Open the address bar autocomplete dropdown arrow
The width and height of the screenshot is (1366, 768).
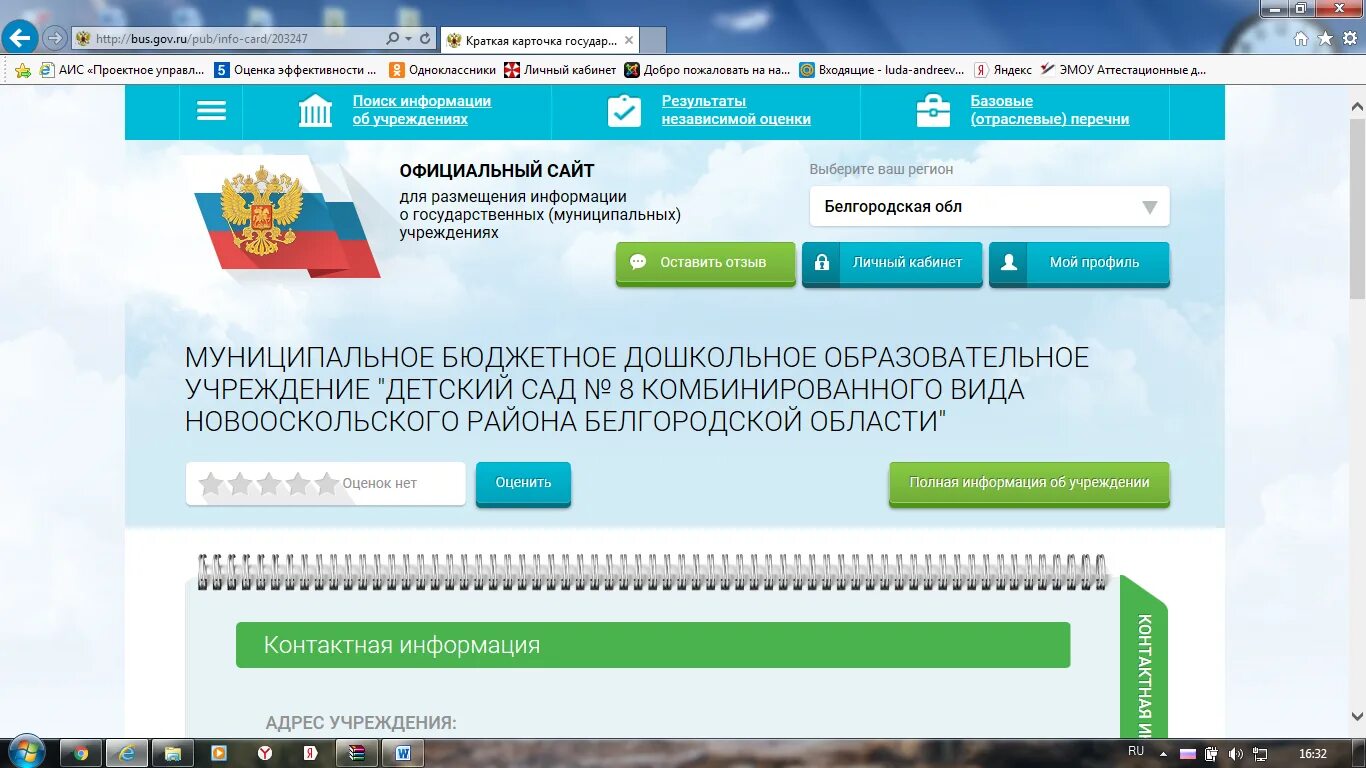click(408, 39)
